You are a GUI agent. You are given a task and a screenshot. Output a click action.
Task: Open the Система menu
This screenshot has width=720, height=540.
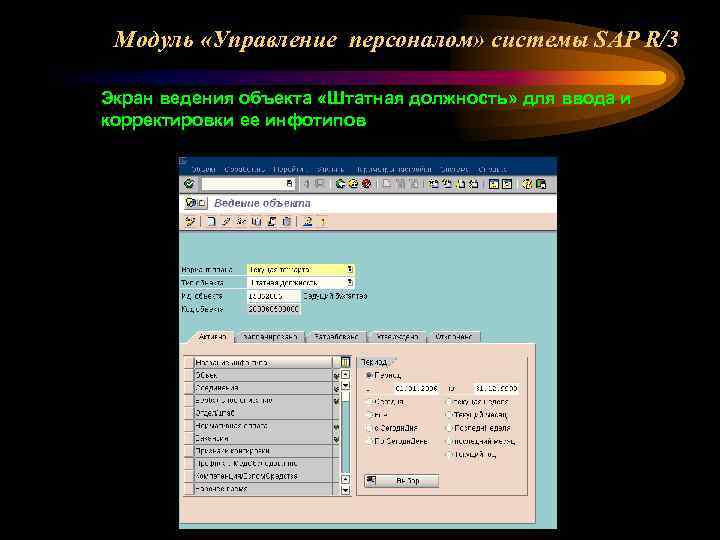click(x=454, y=169)
